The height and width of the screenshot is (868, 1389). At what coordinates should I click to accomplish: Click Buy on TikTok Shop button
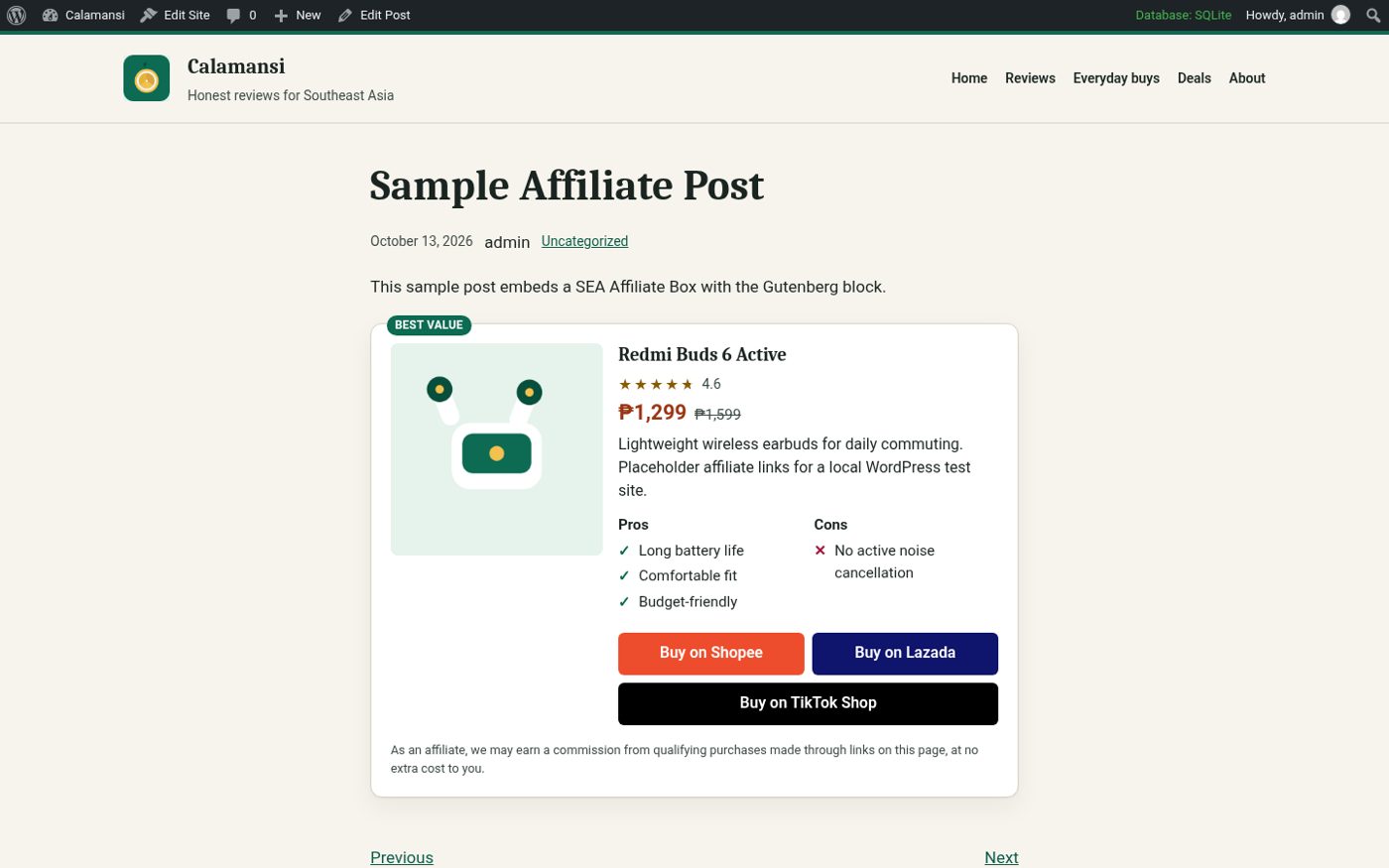tap(808, 703)
